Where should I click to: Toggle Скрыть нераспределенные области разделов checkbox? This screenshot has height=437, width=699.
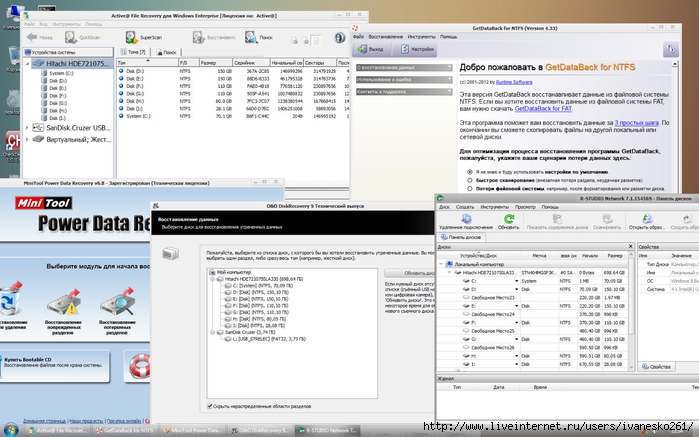click(210, 406)
